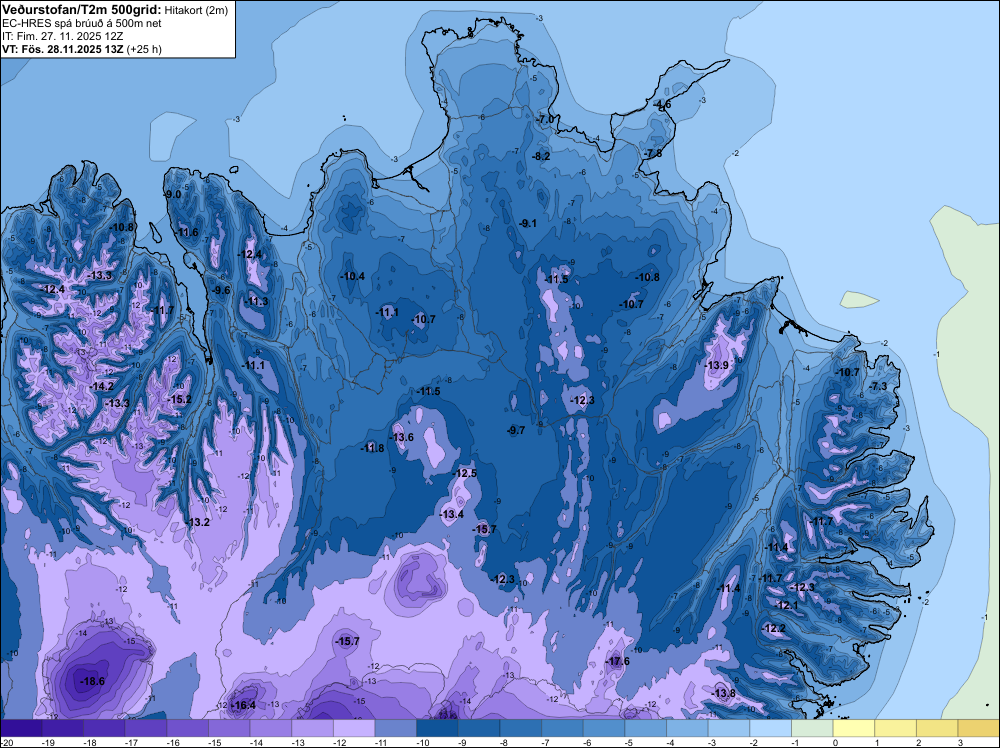This screenshot has width=1000, height=748.
Task: Click the -9.1 temperature label
Action: tap(527, 223)
